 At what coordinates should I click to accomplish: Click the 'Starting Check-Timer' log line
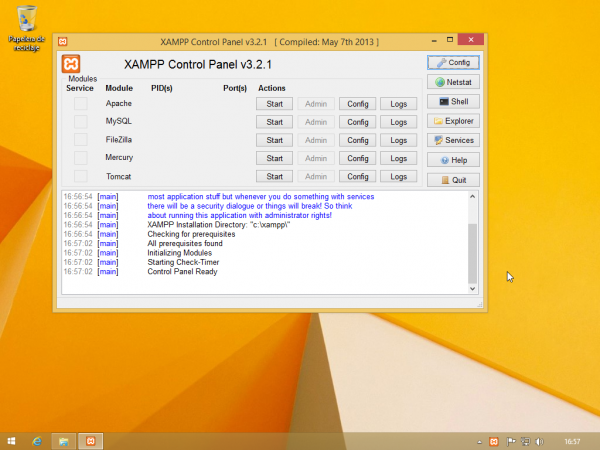[183, 262]
